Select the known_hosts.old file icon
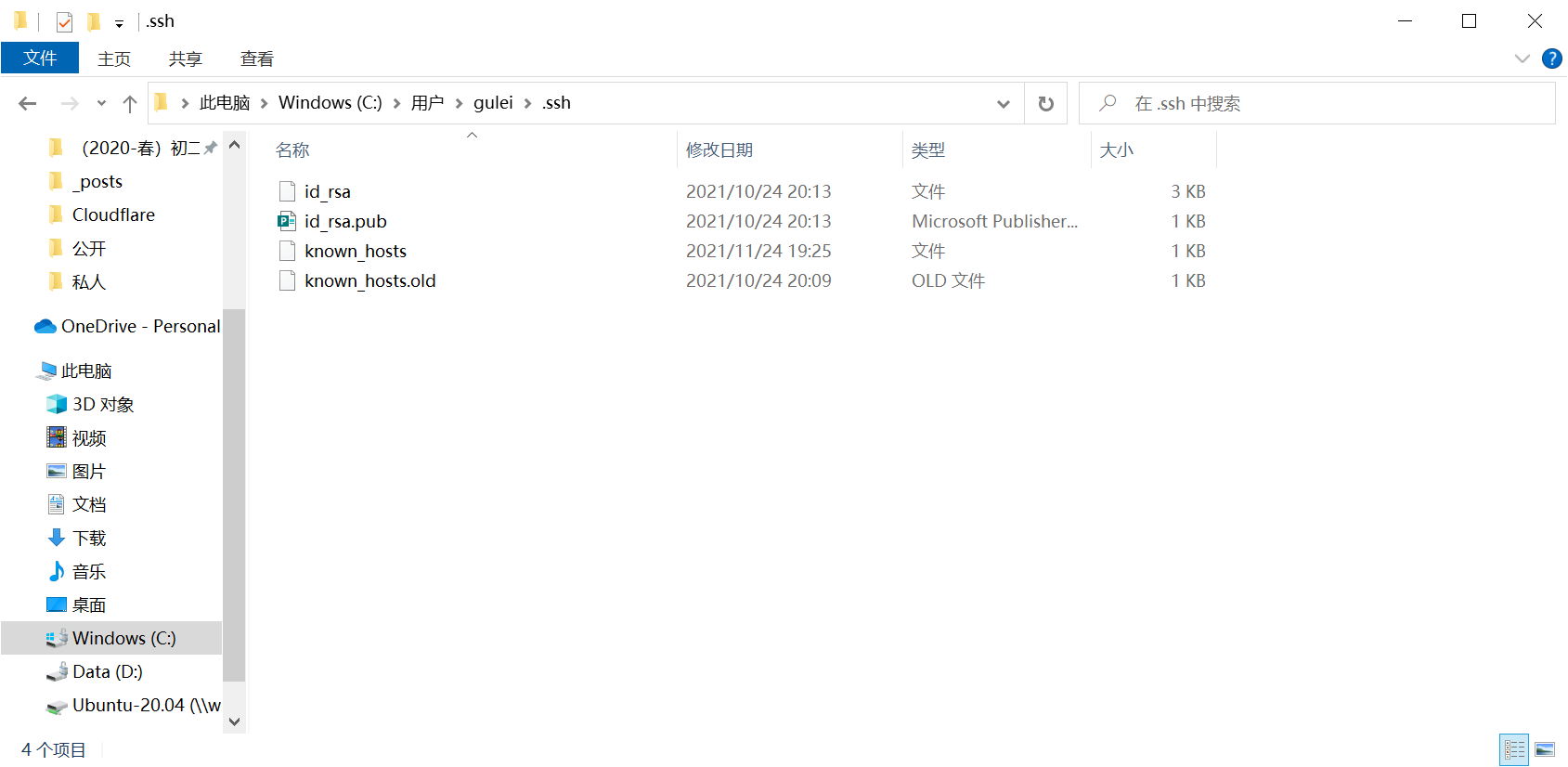The width and height of the screenshot is (1568, 767). pos(287,280)
